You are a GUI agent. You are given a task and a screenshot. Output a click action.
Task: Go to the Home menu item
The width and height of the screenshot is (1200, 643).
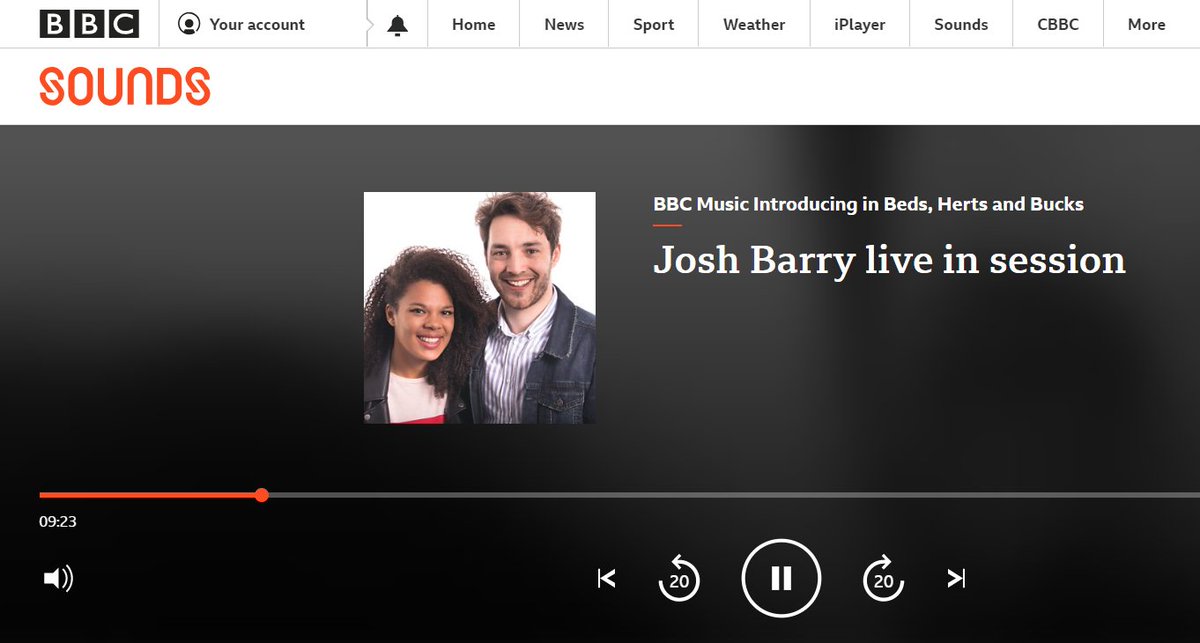(473, 24)
